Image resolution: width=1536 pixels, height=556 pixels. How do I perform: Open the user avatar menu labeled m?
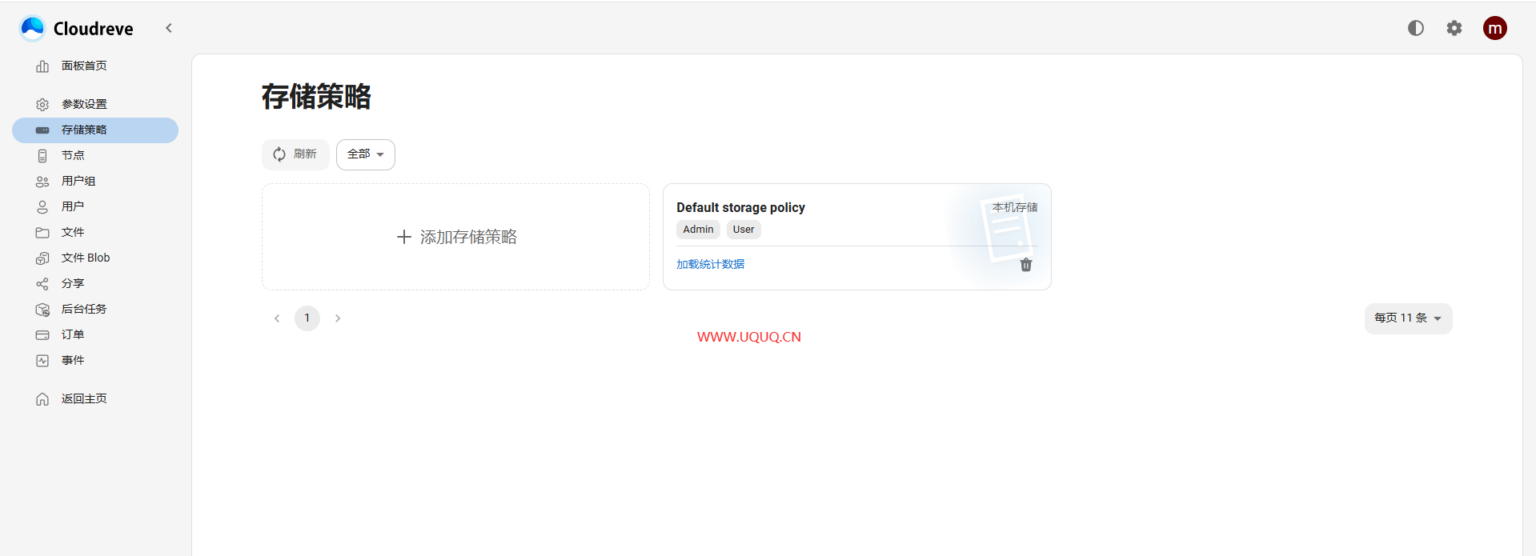click(1494, 28)
